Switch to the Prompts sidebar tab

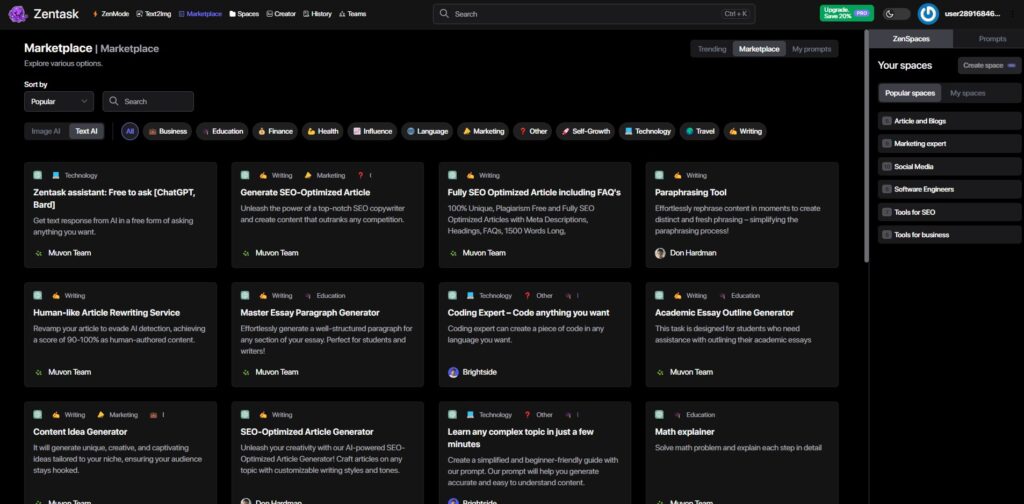pos(992,39)
